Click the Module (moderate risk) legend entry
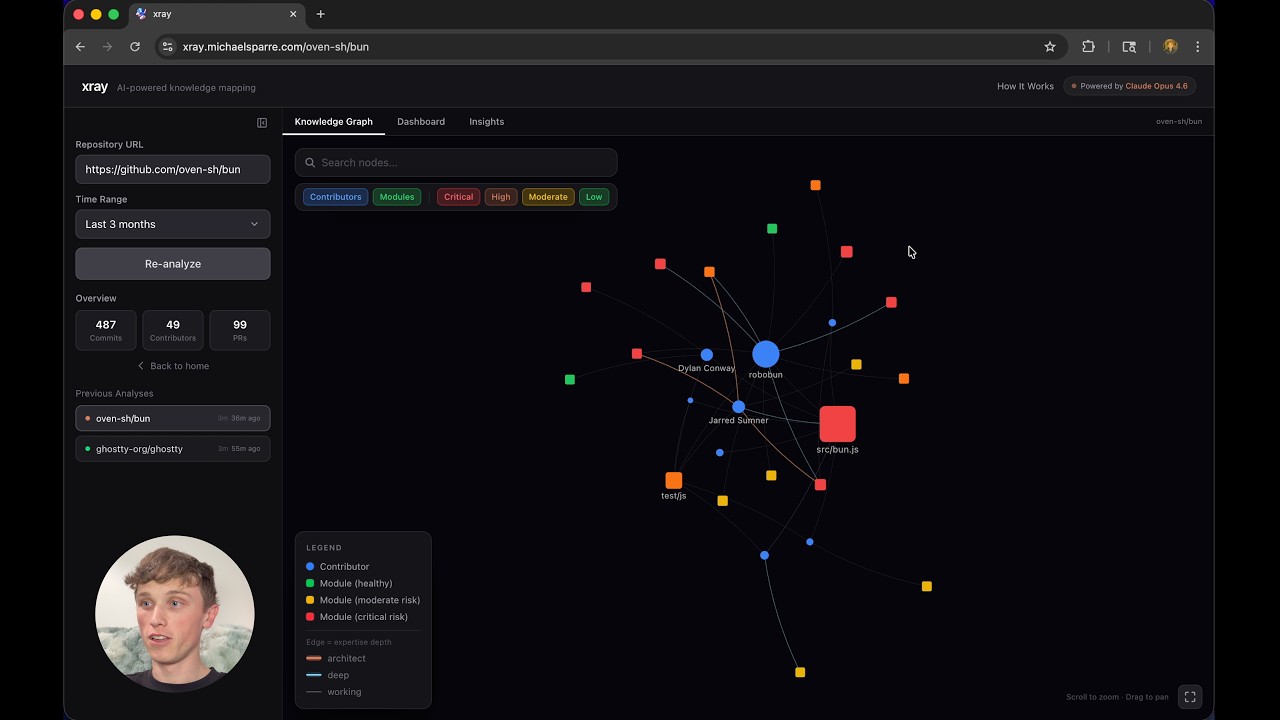Screen dimensions: 1280x720 [363, 600]
